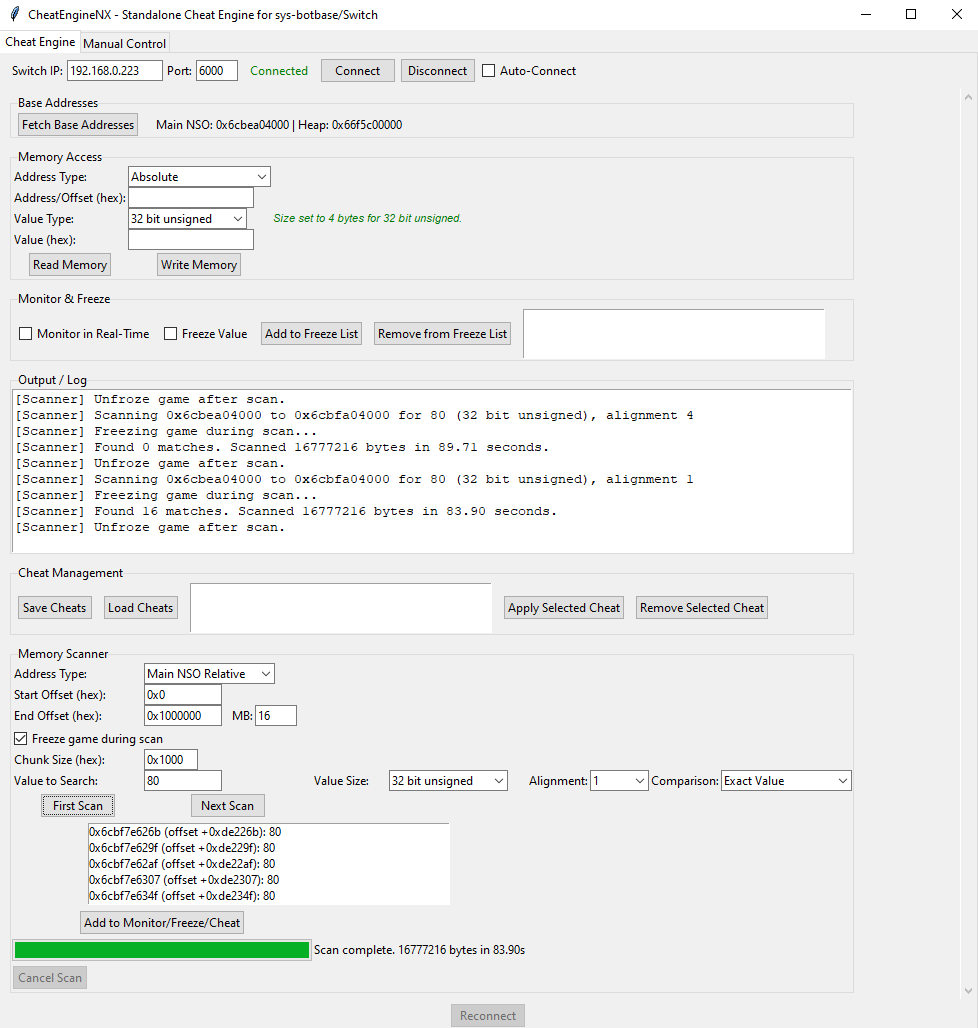Image resolution: width=978 pixels, height=1028 pixels.
Task: Click the 'Connected' status text
Action: 279,71
